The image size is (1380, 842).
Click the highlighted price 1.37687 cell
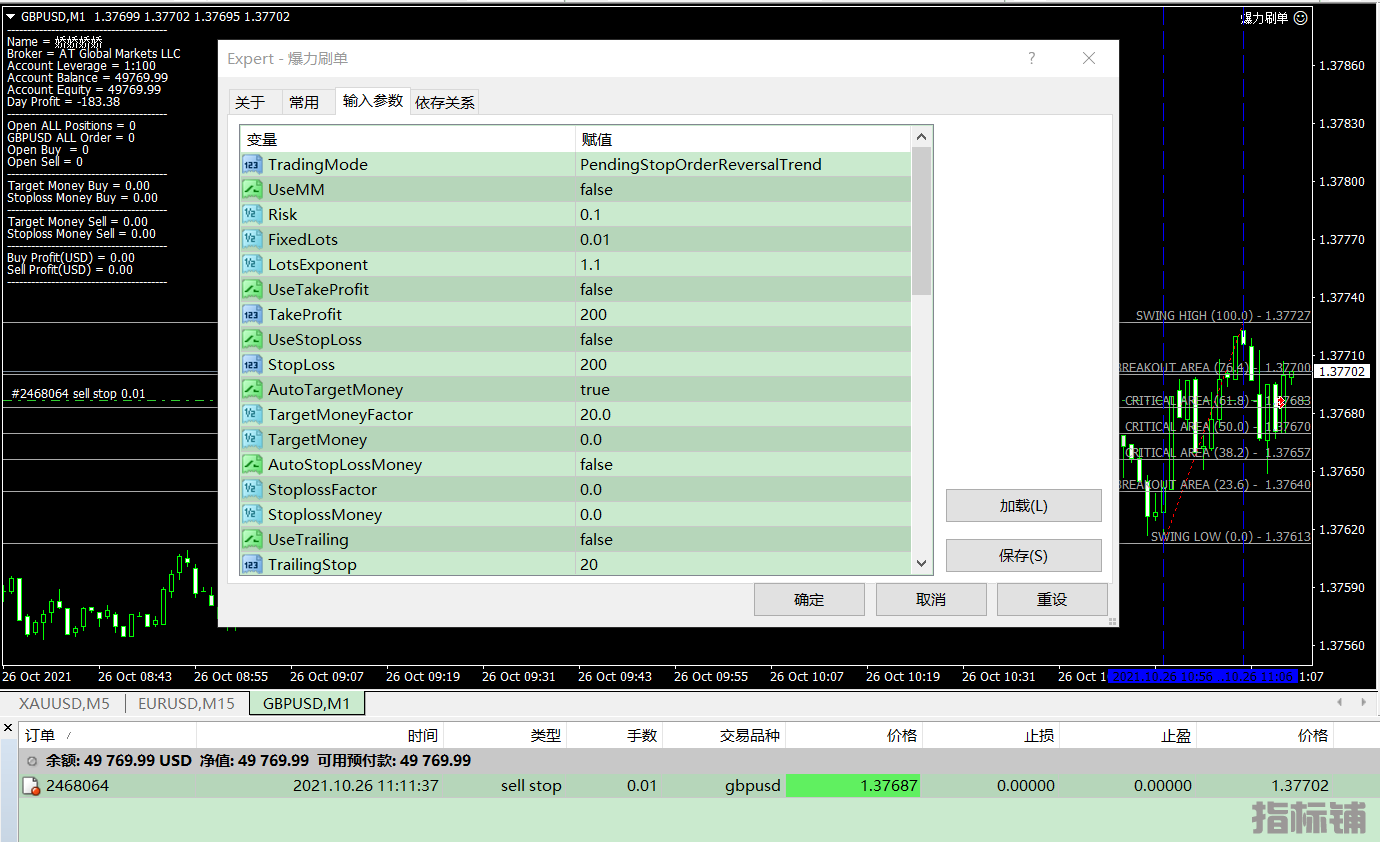coord(853,786)
